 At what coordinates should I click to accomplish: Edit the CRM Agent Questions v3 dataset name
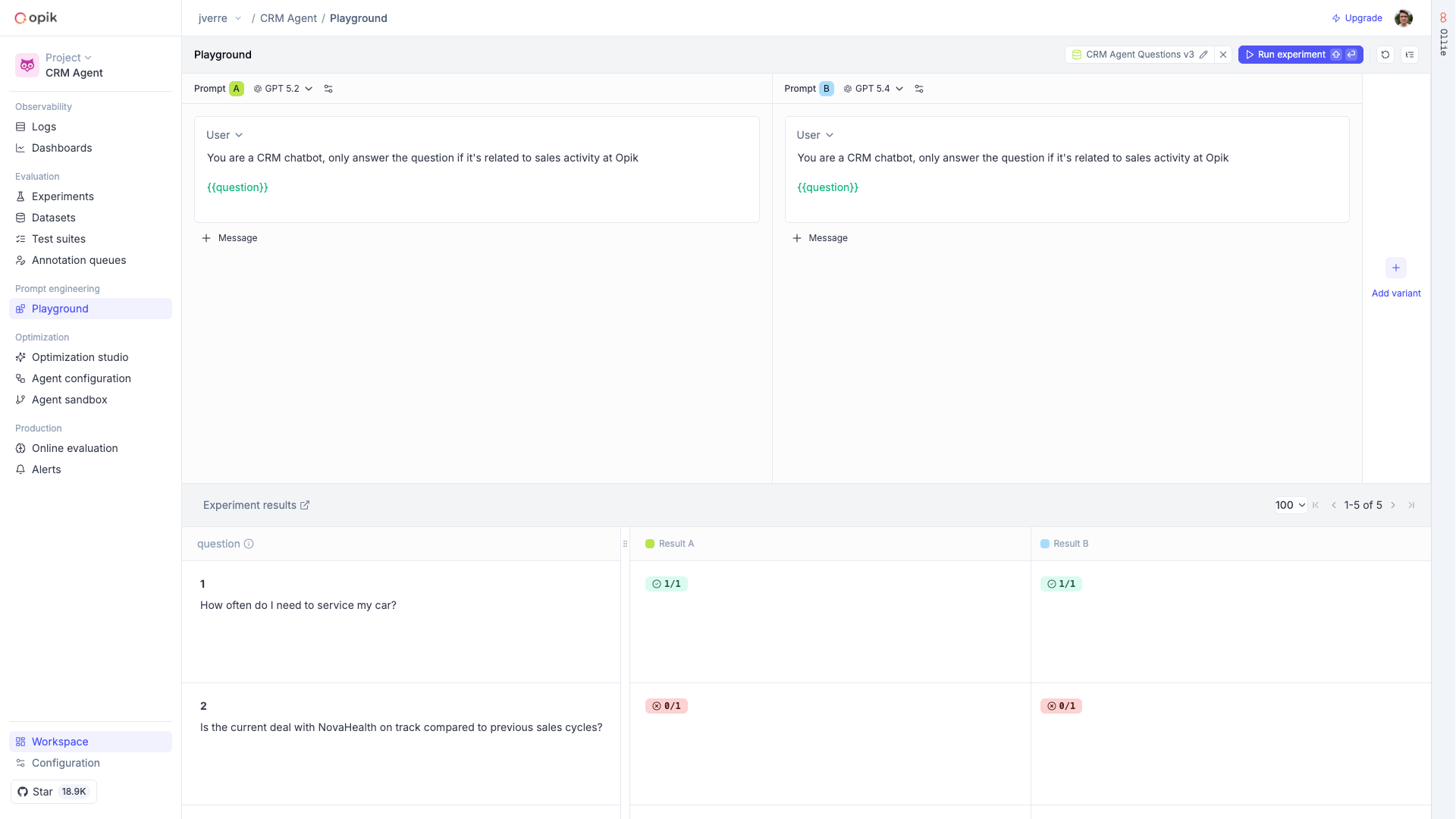[x=1204, y=55]
